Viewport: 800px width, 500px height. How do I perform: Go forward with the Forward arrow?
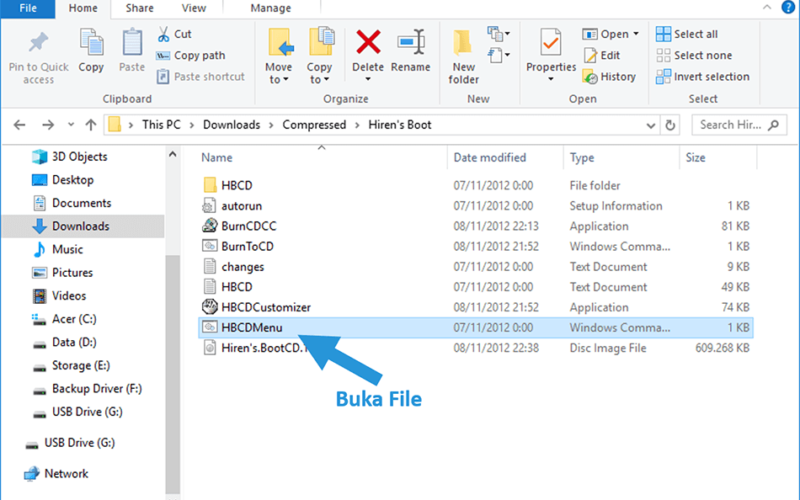[x=48, y=125]
